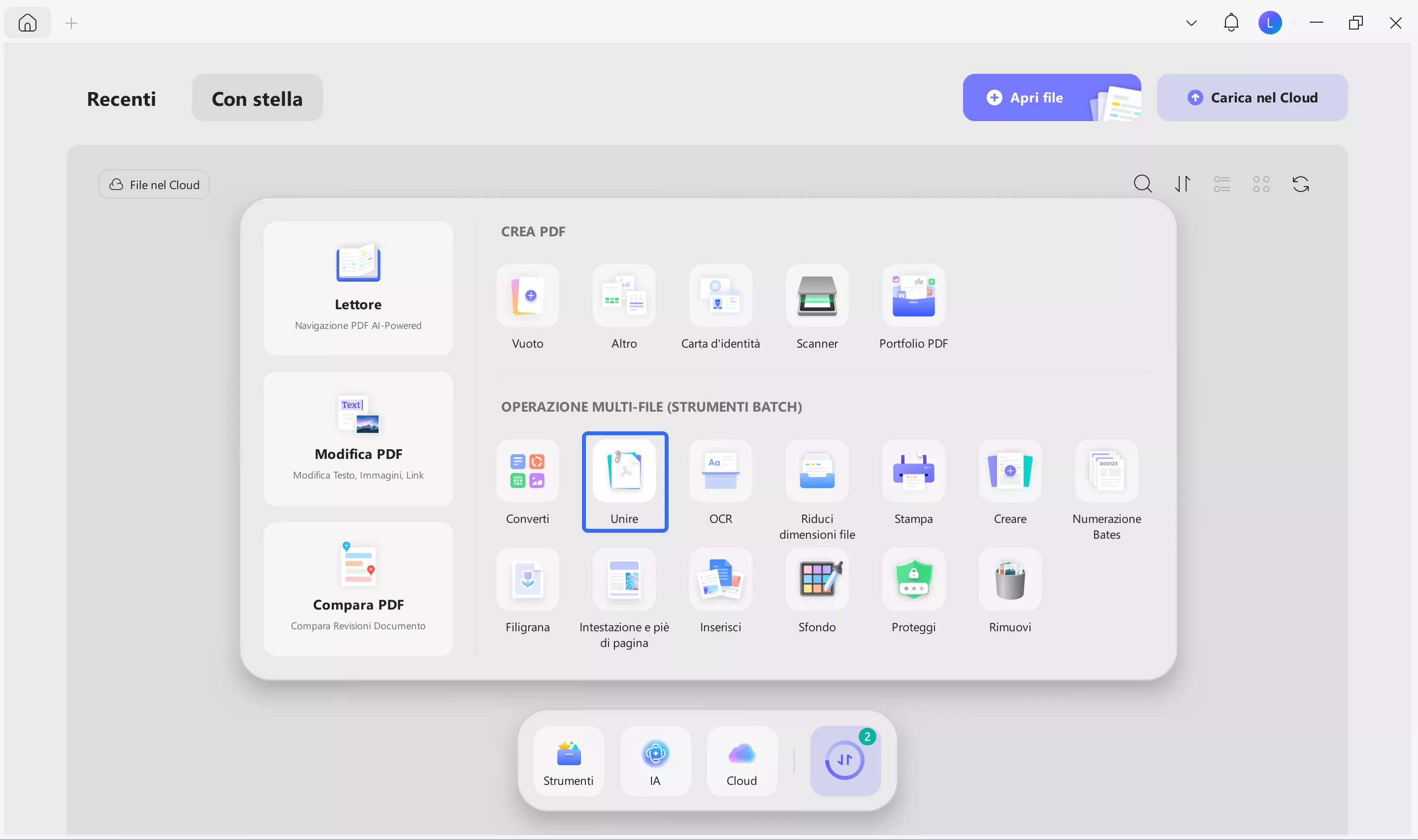Switch to grid view layout

click(x=1261, y=185)
